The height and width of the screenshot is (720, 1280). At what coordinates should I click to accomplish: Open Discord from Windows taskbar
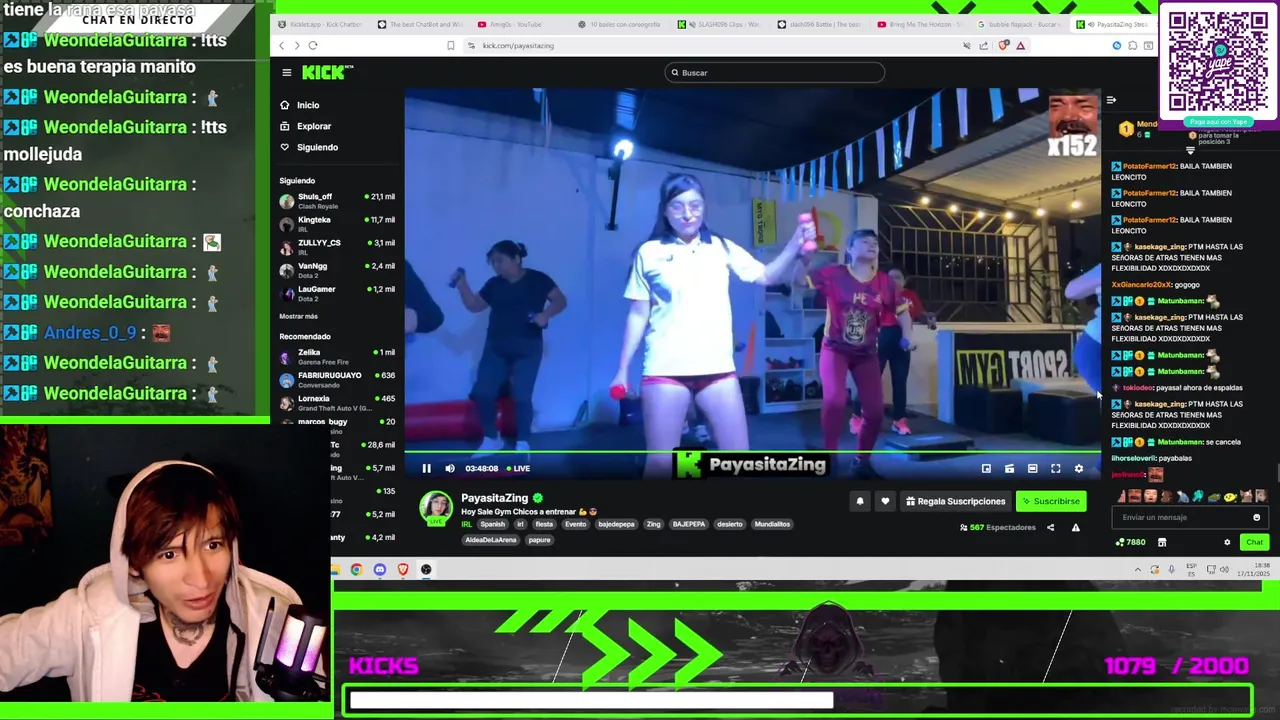[380, 569]
